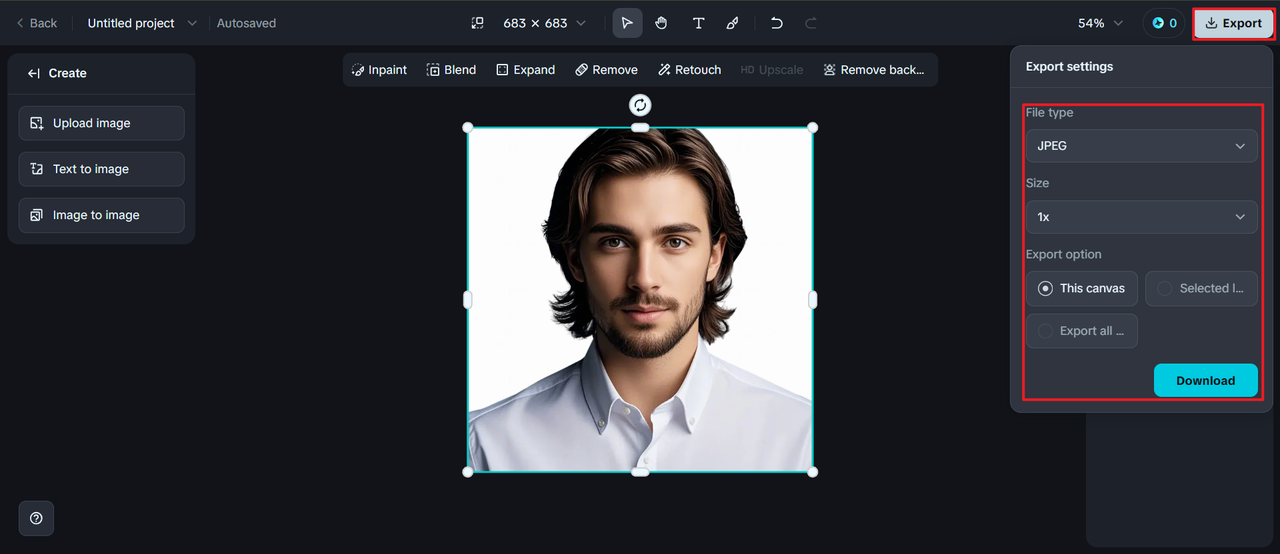Click the Upload image icon

click(37, 123)
